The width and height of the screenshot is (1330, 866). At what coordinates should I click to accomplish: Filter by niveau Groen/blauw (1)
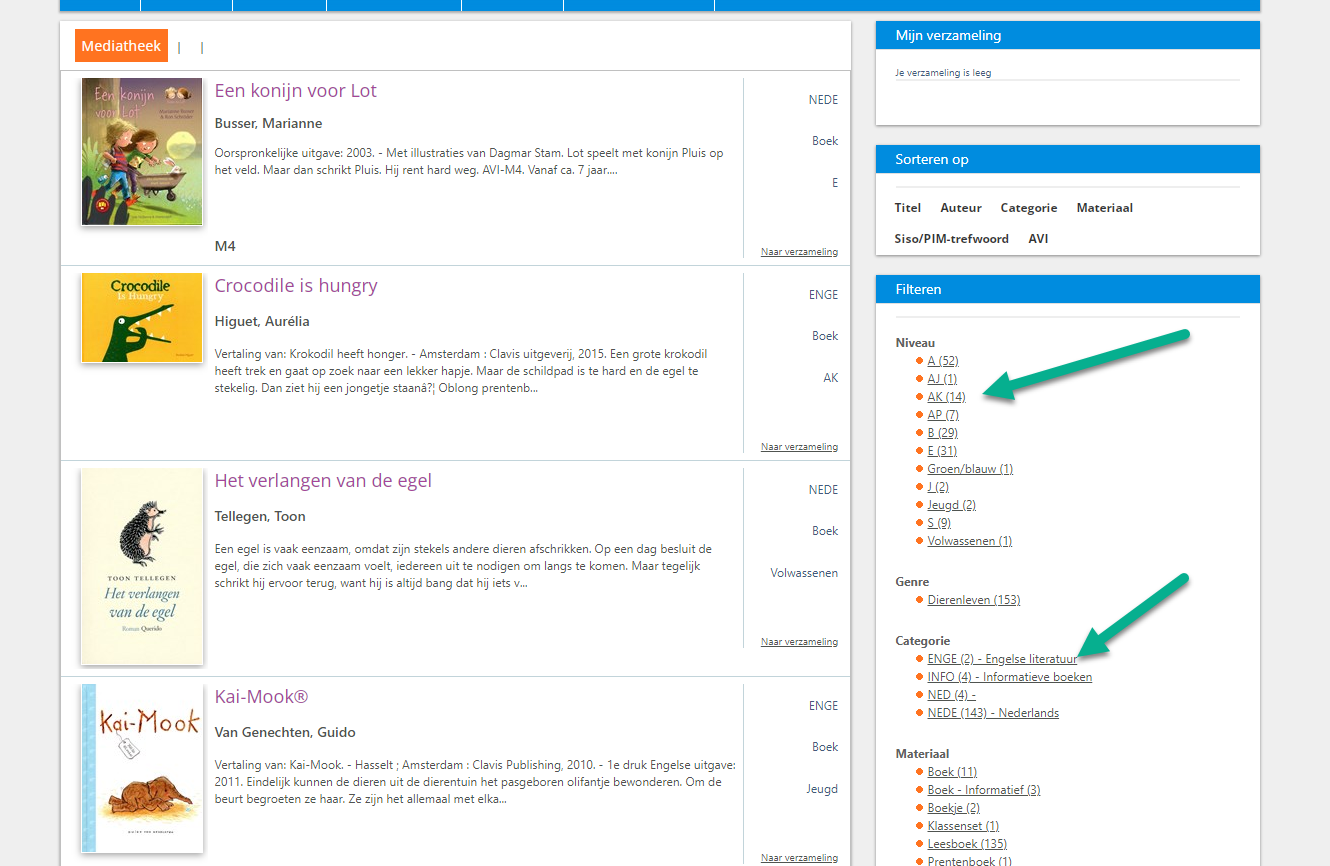click(x=970, y=469)
